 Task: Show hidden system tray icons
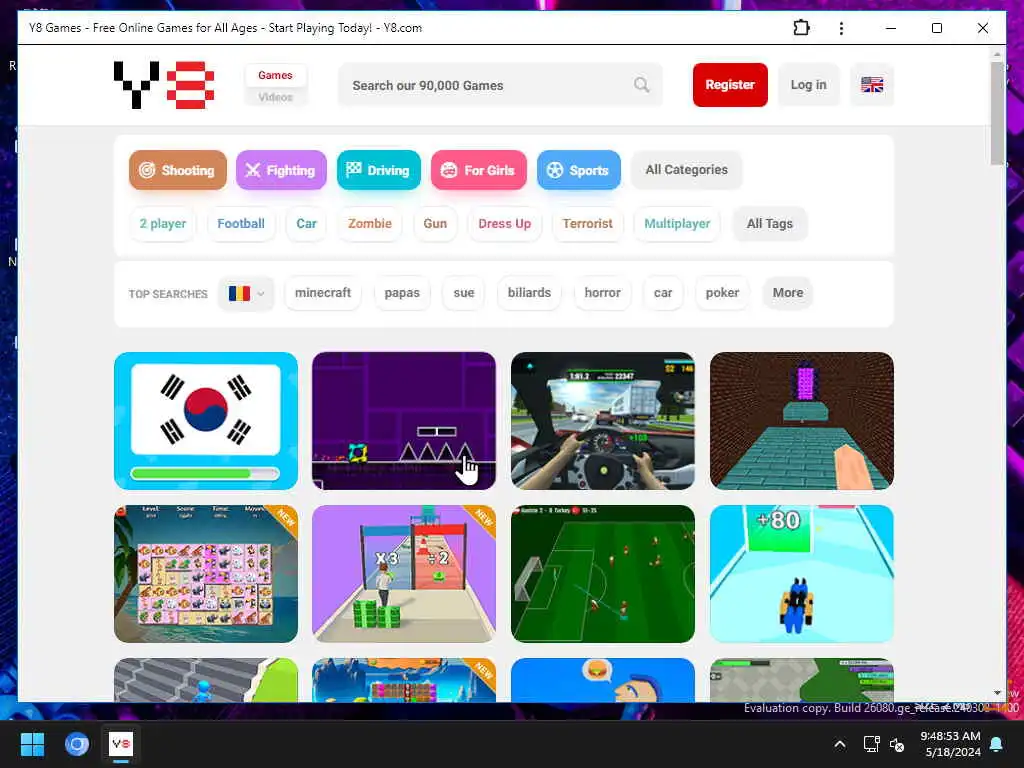(840, 744)
